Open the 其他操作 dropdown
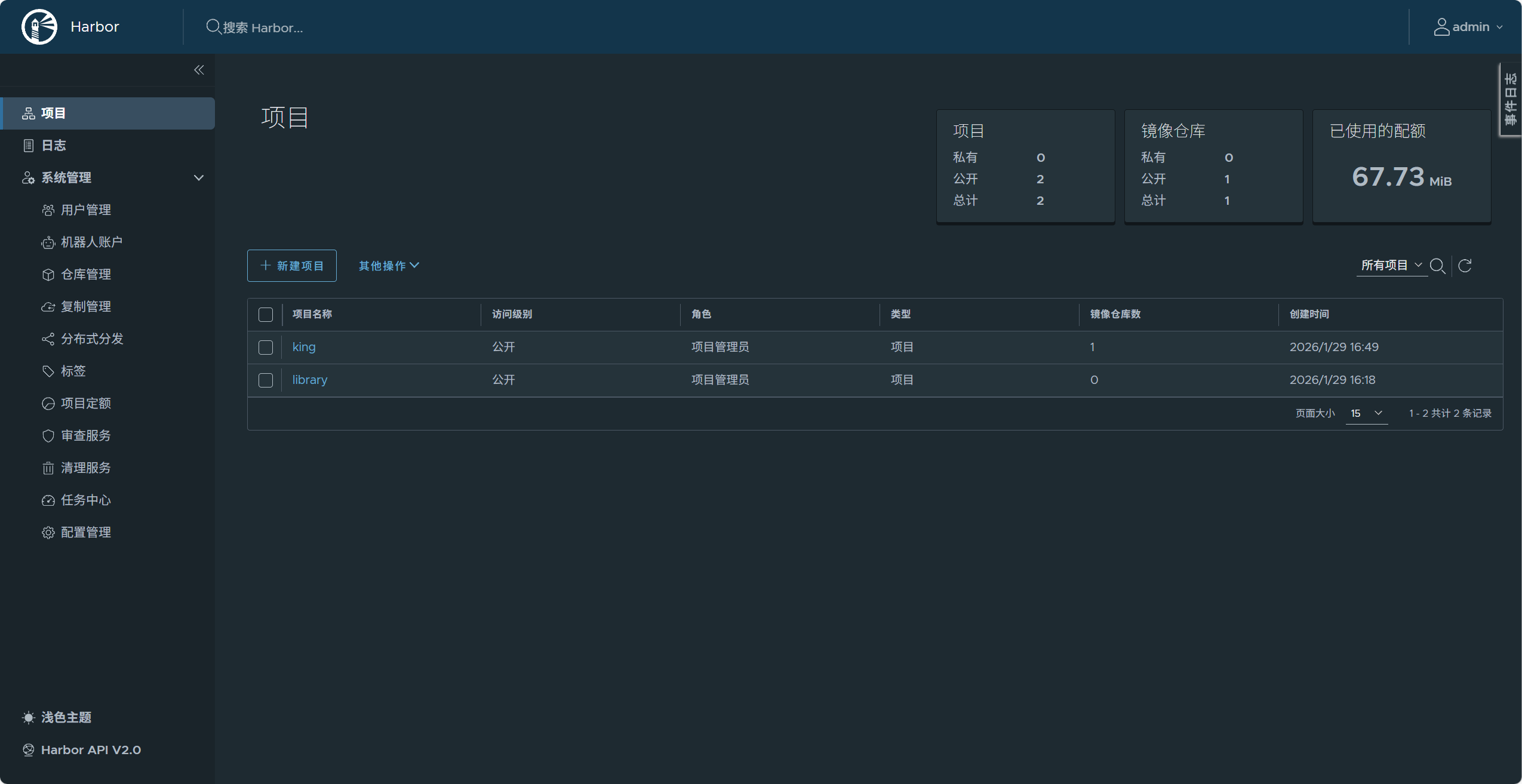 [x=389, y=266]
